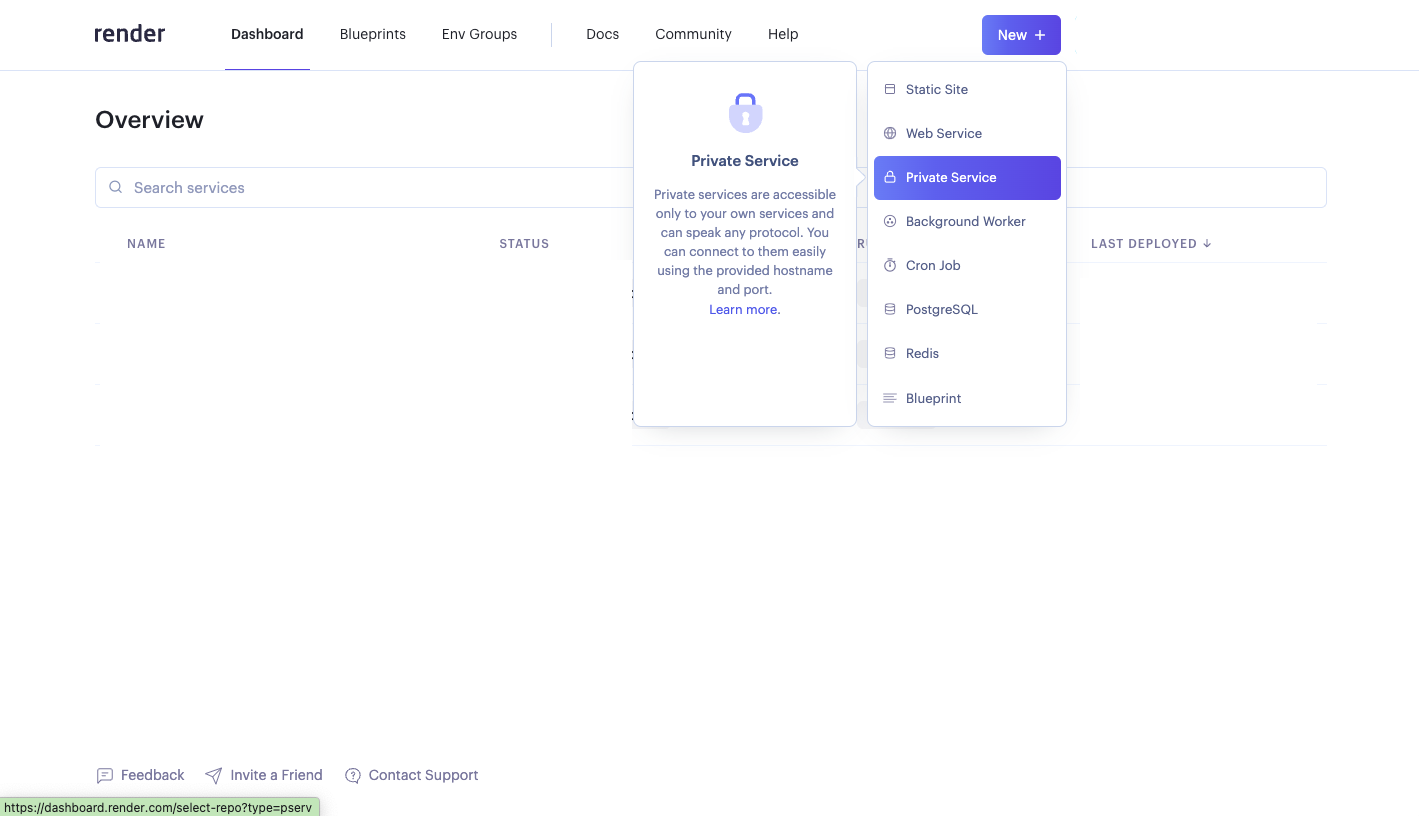
Task: Click the Background Worker icon
Action: [x=890, y=221]
